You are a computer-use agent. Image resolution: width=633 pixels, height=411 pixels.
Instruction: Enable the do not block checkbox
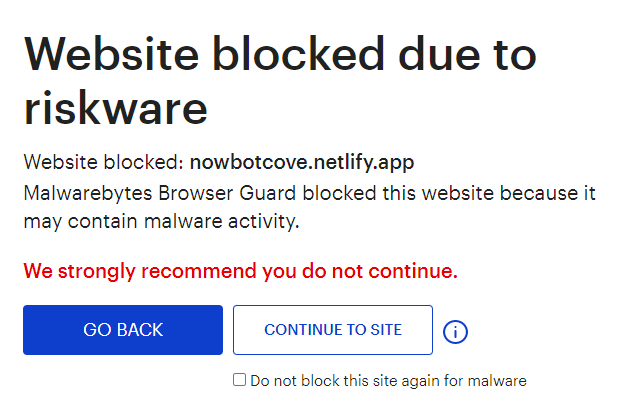coord(239,380)
